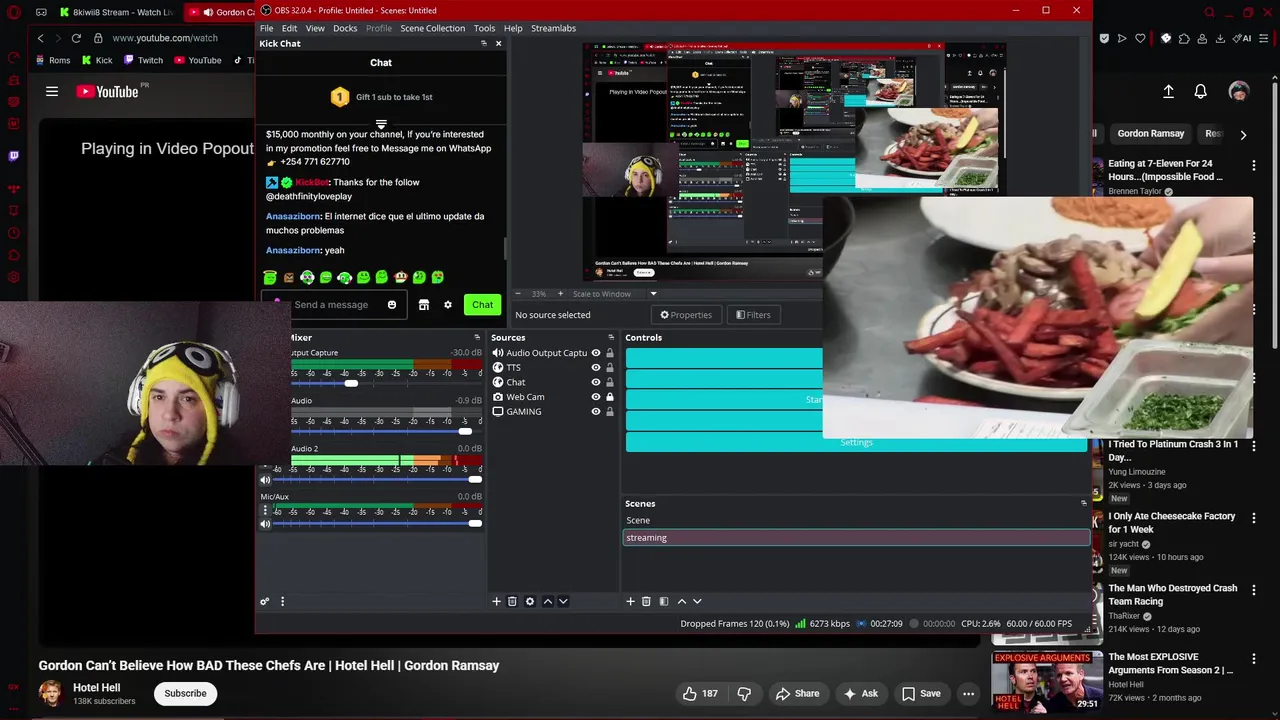This screenshot has width=1280, height=720.
Task: Hide the Chat source
Action: pos(596,382)
